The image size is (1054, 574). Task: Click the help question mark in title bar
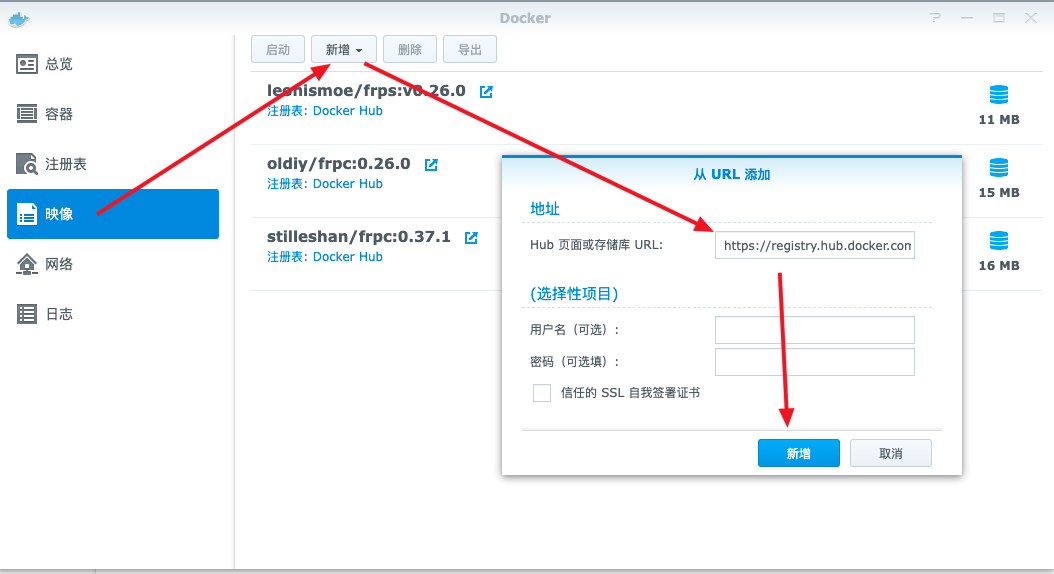(935, 18)
